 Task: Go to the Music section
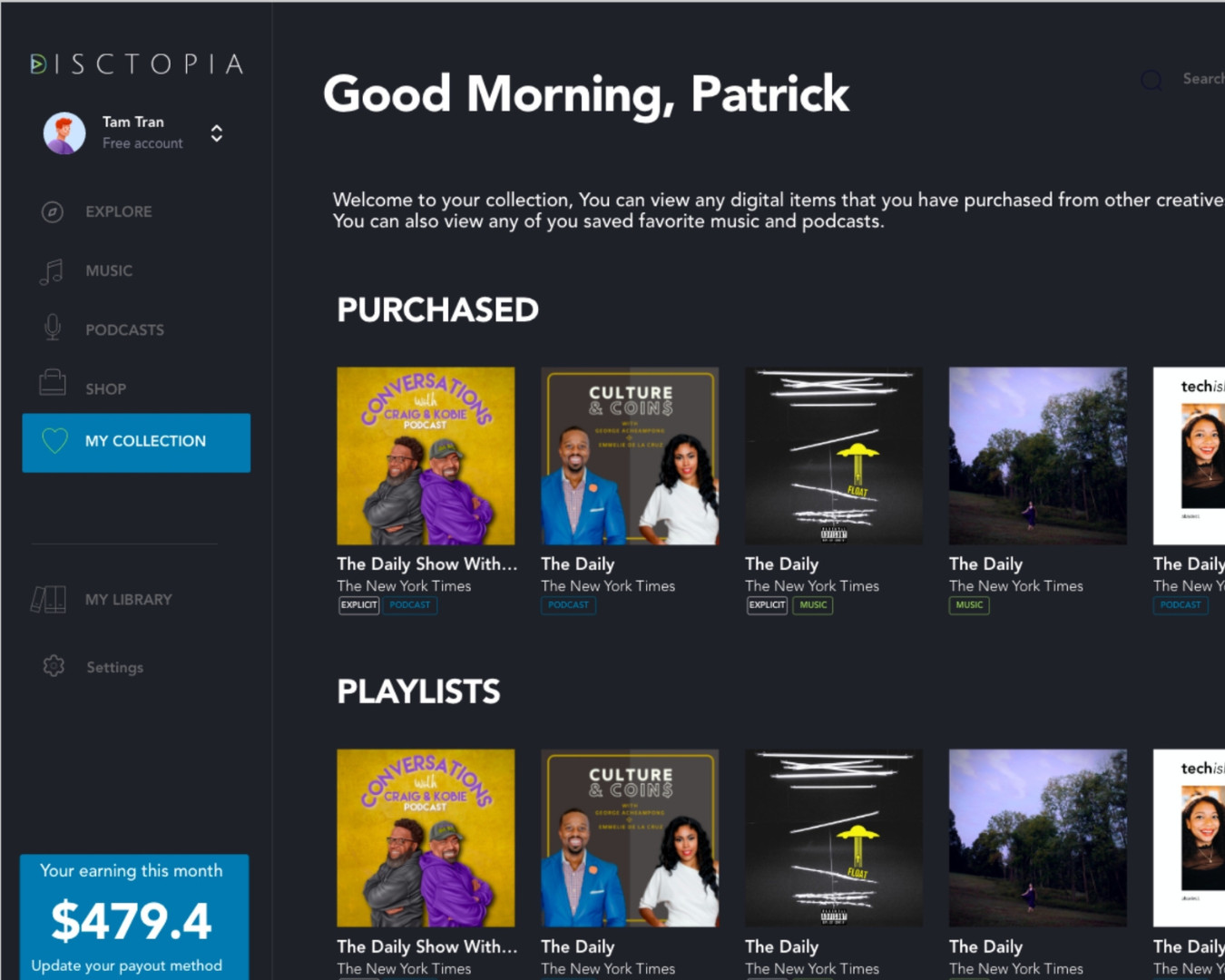pos(109,271)
